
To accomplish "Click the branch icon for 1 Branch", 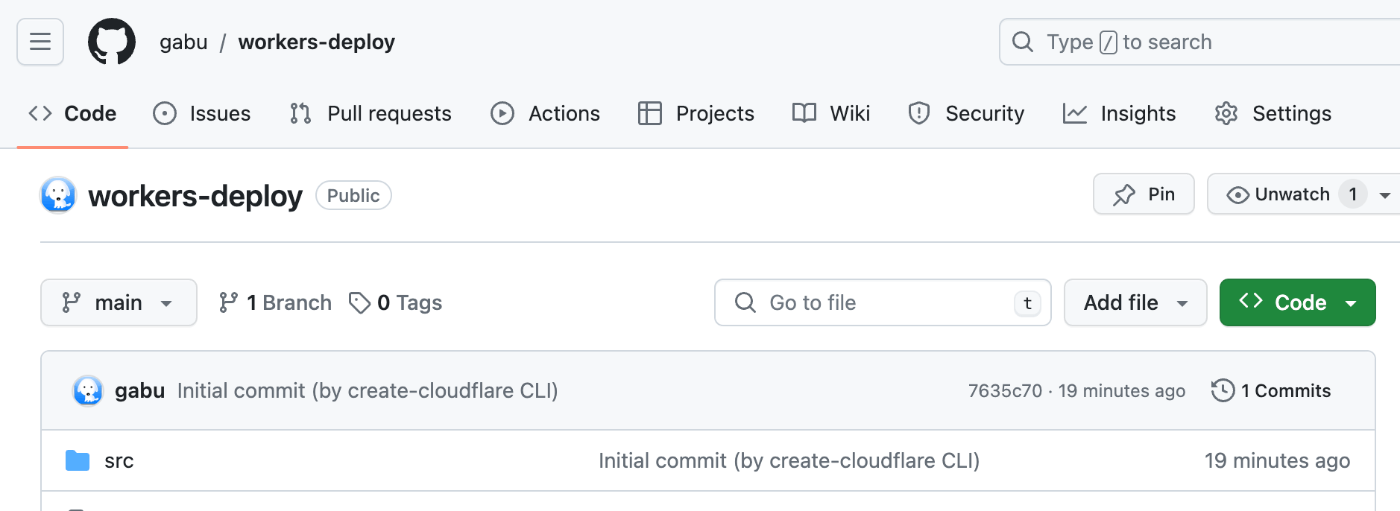I will (229, 303).
